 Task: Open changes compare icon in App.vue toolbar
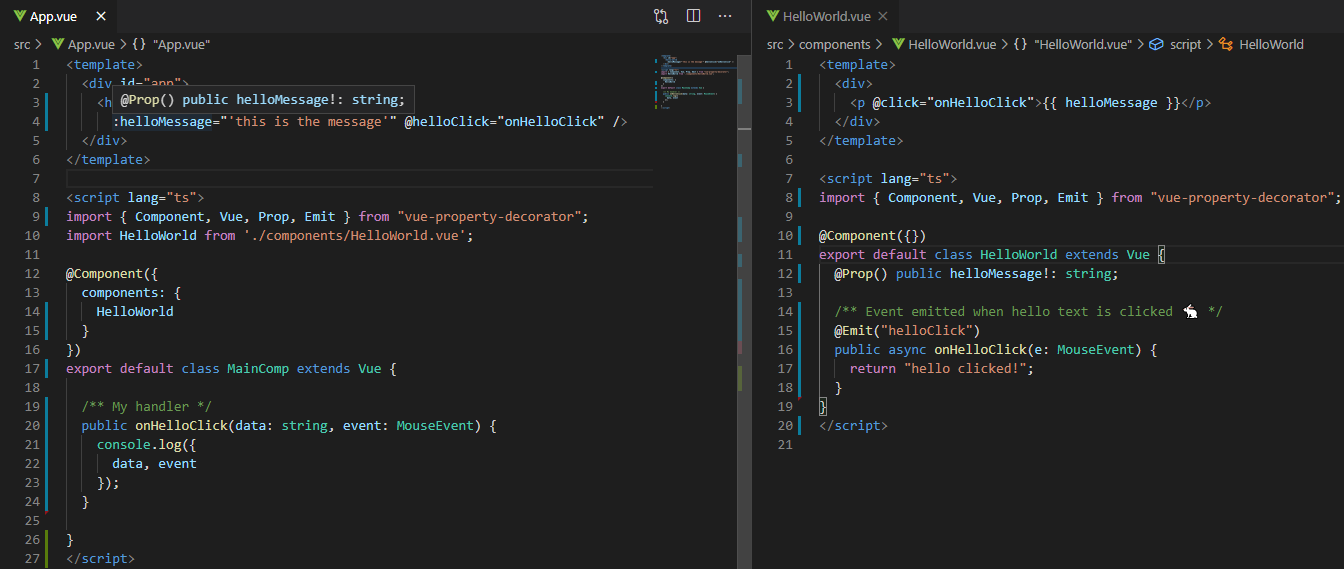pyautogui.click(x=661, y=16)
